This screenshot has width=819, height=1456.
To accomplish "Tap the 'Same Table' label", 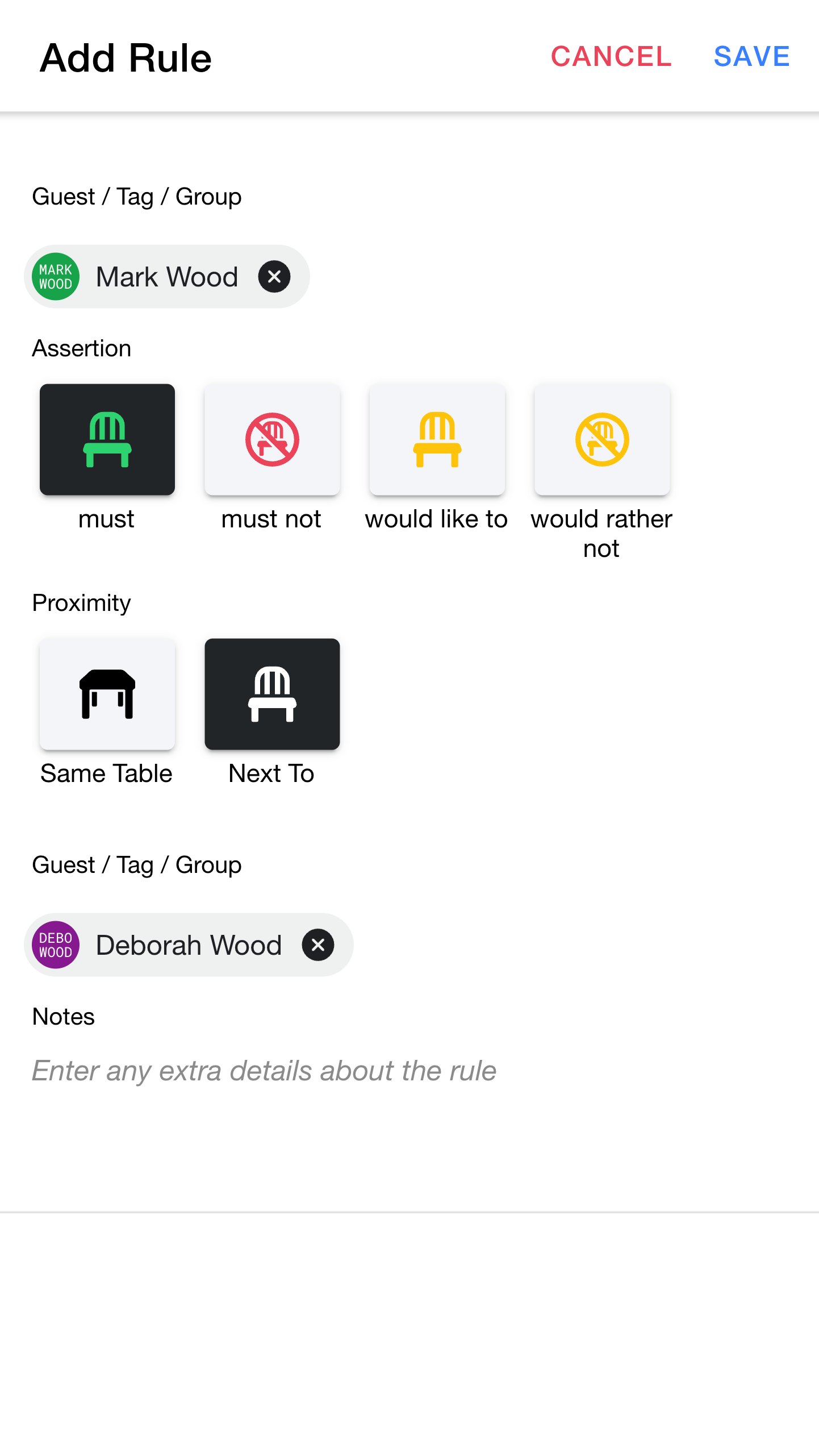I will click(106, 773).
